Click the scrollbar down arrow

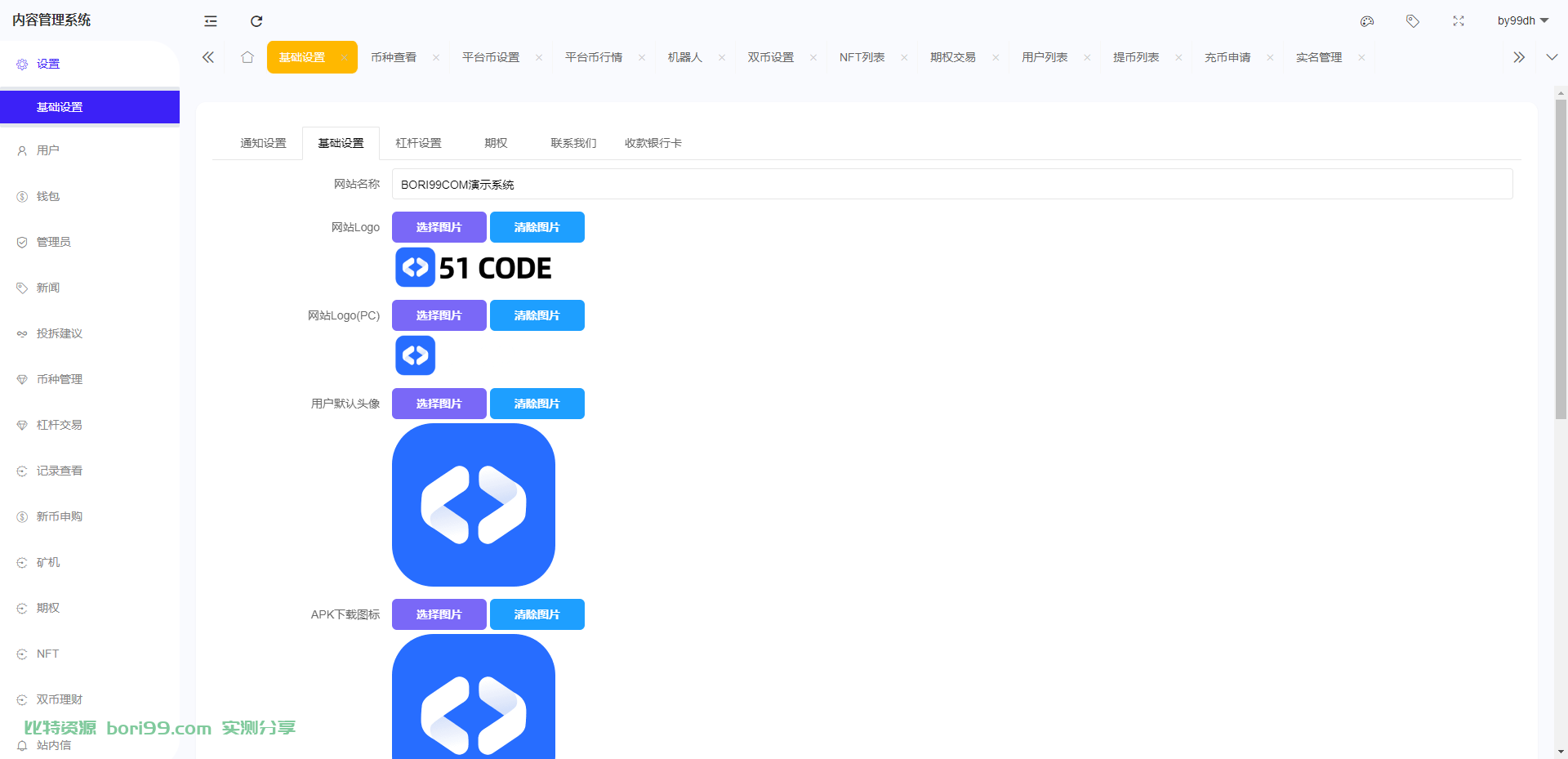tap(1561, 752)
